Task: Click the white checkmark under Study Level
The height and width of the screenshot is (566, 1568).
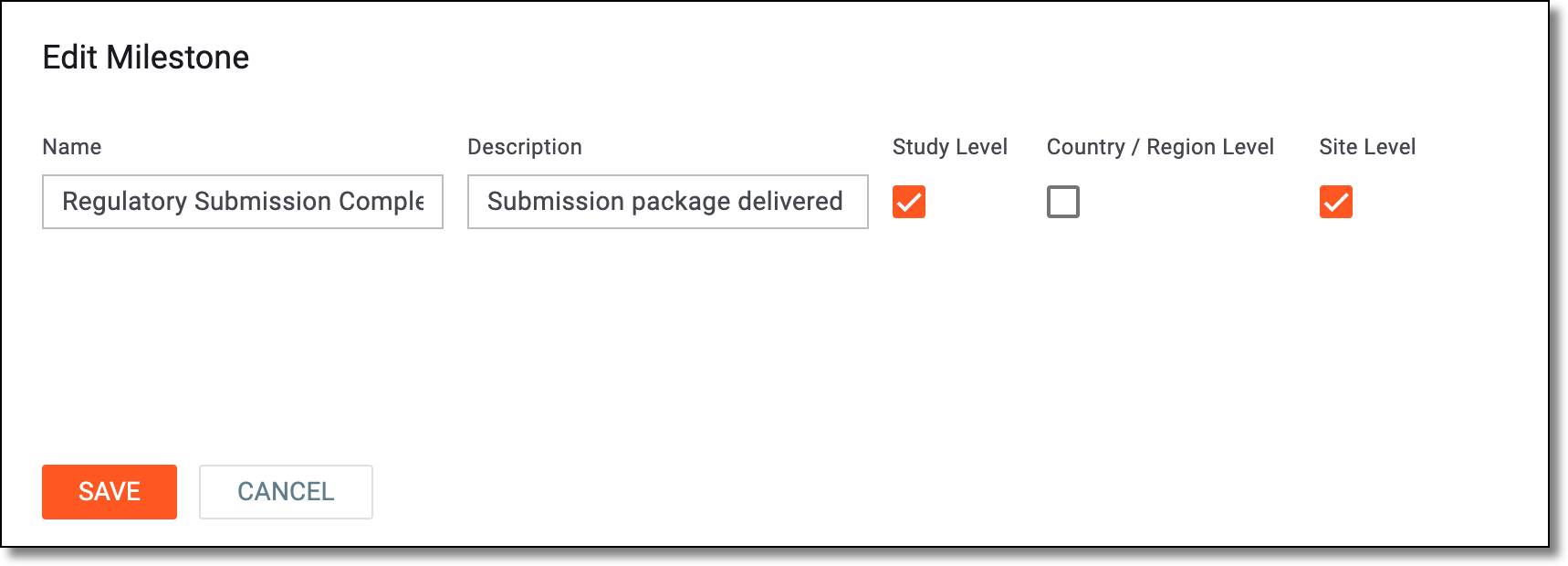Action: pos(909,202)
